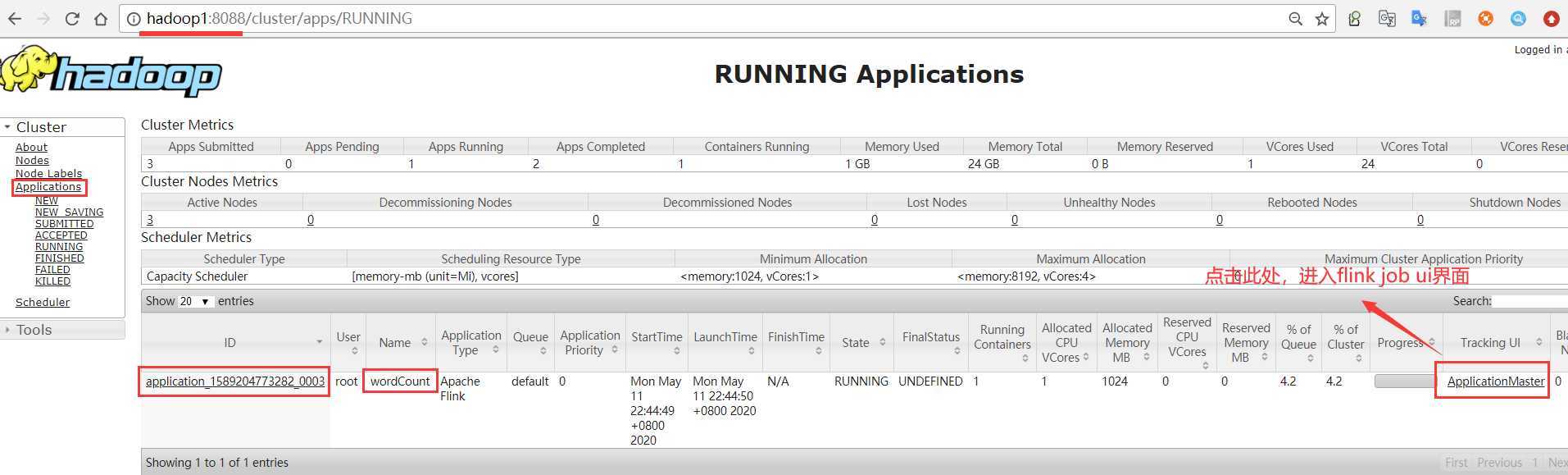Sort by FinishTime column arrows
Screen dimensions: 1568x475
point(818,351)
